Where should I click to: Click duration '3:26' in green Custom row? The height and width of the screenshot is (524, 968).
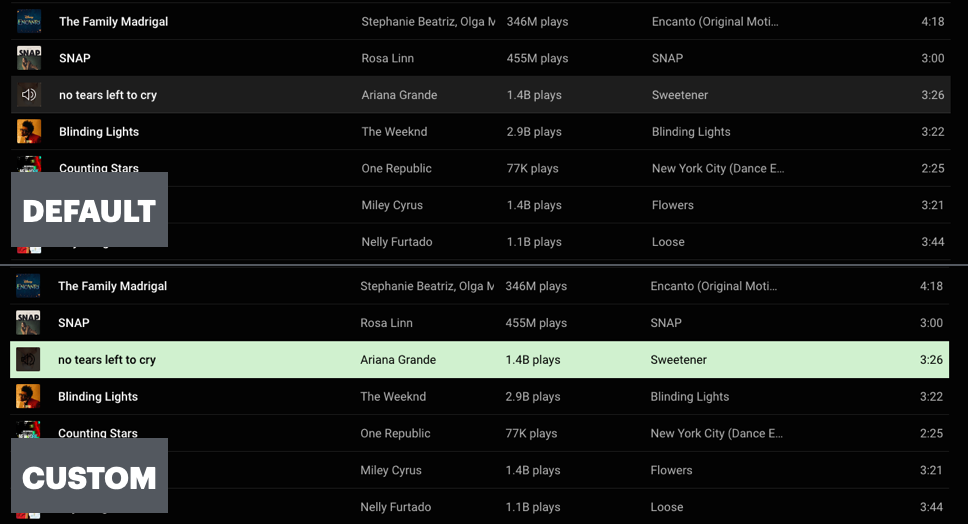tap(932, 360)
